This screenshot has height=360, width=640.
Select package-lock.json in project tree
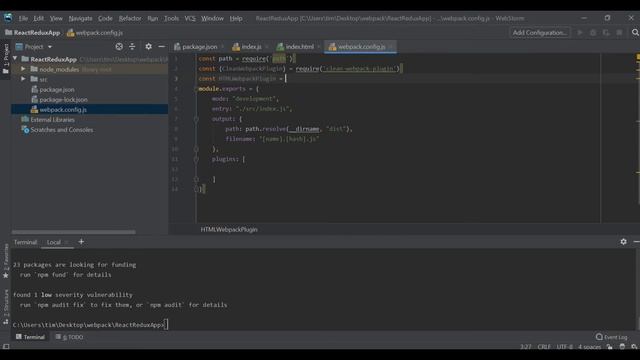click(x=63, y=100)
